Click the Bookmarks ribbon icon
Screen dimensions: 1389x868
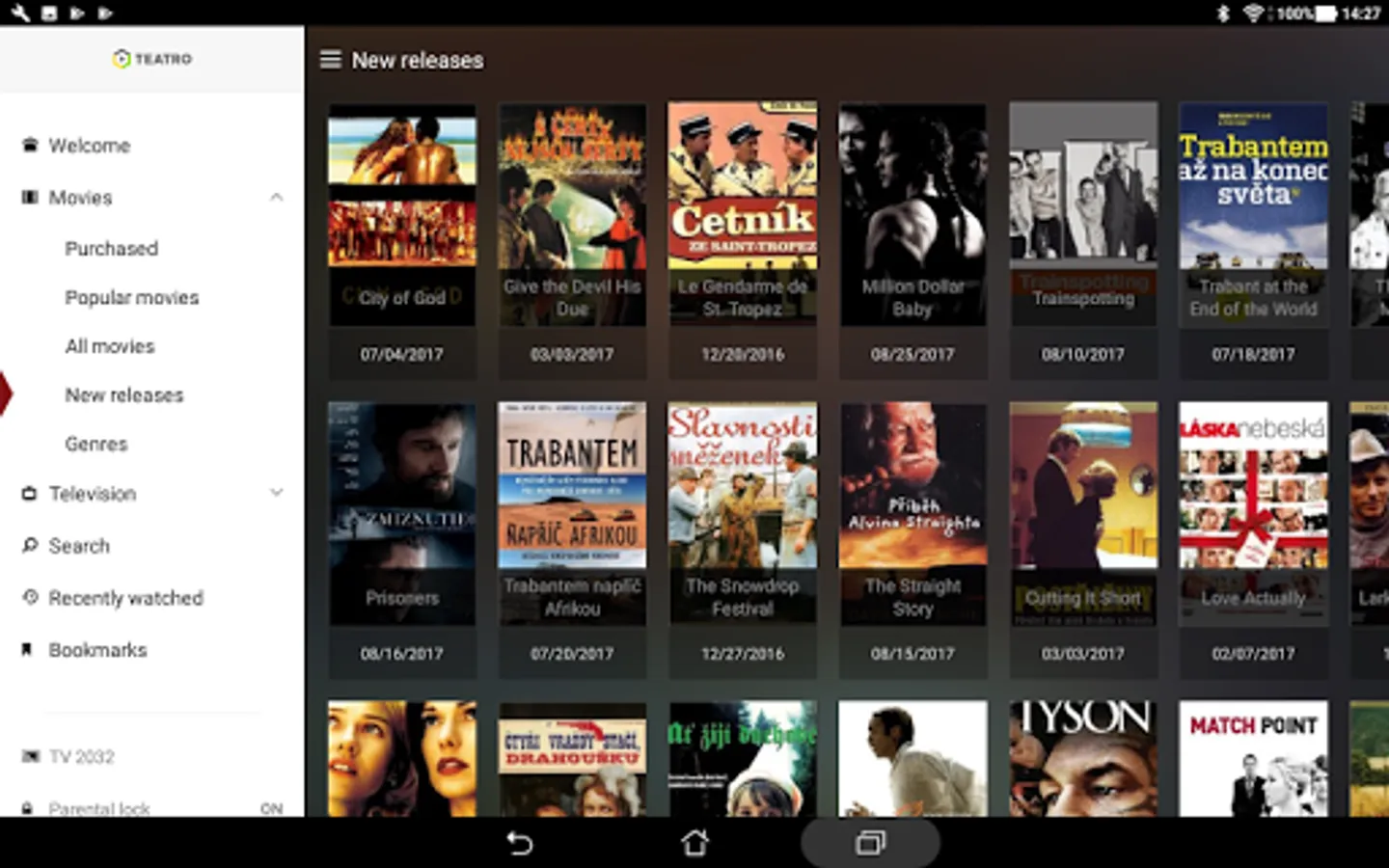(27, 650)
